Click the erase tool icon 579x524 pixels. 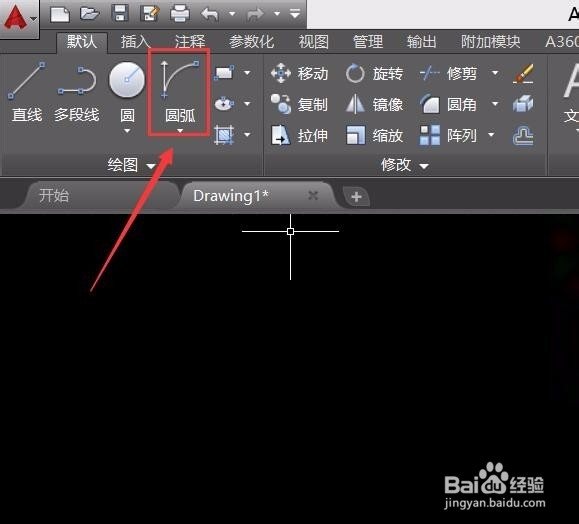coord(524,73)
